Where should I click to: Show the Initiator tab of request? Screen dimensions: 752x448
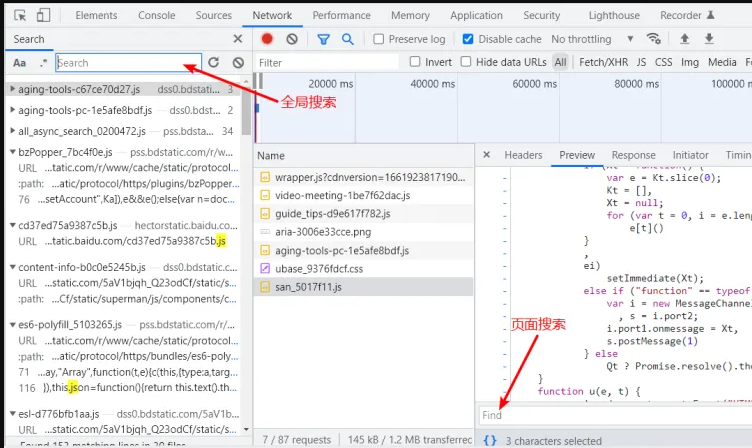pos(690,155)
